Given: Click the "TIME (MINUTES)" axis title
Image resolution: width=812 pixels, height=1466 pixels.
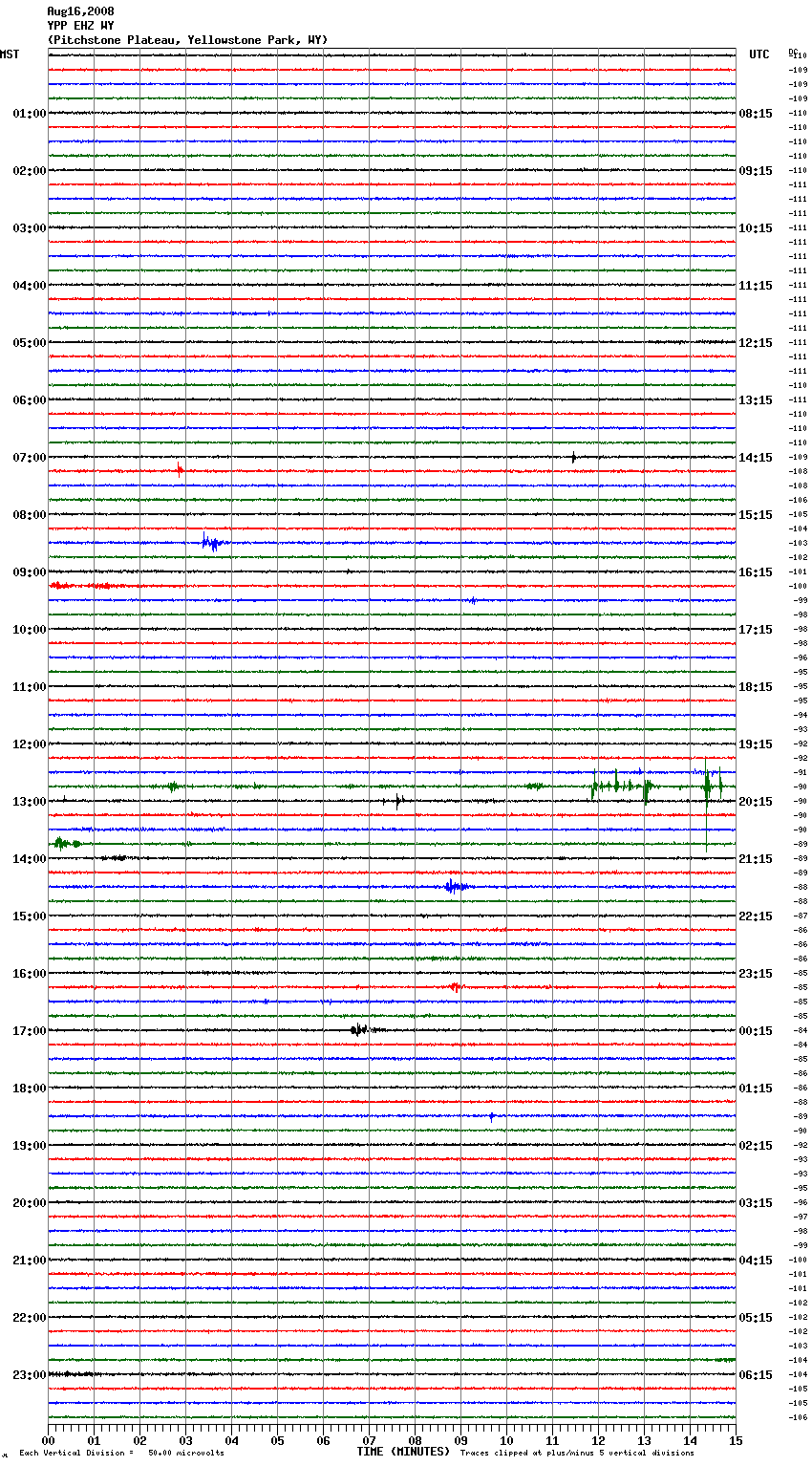Looking at the screenshot, I should [403, 1452].
